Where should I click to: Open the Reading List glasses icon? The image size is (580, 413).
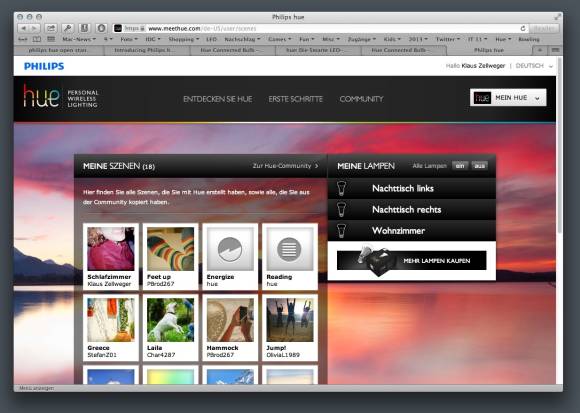click(x=22, y=39)
